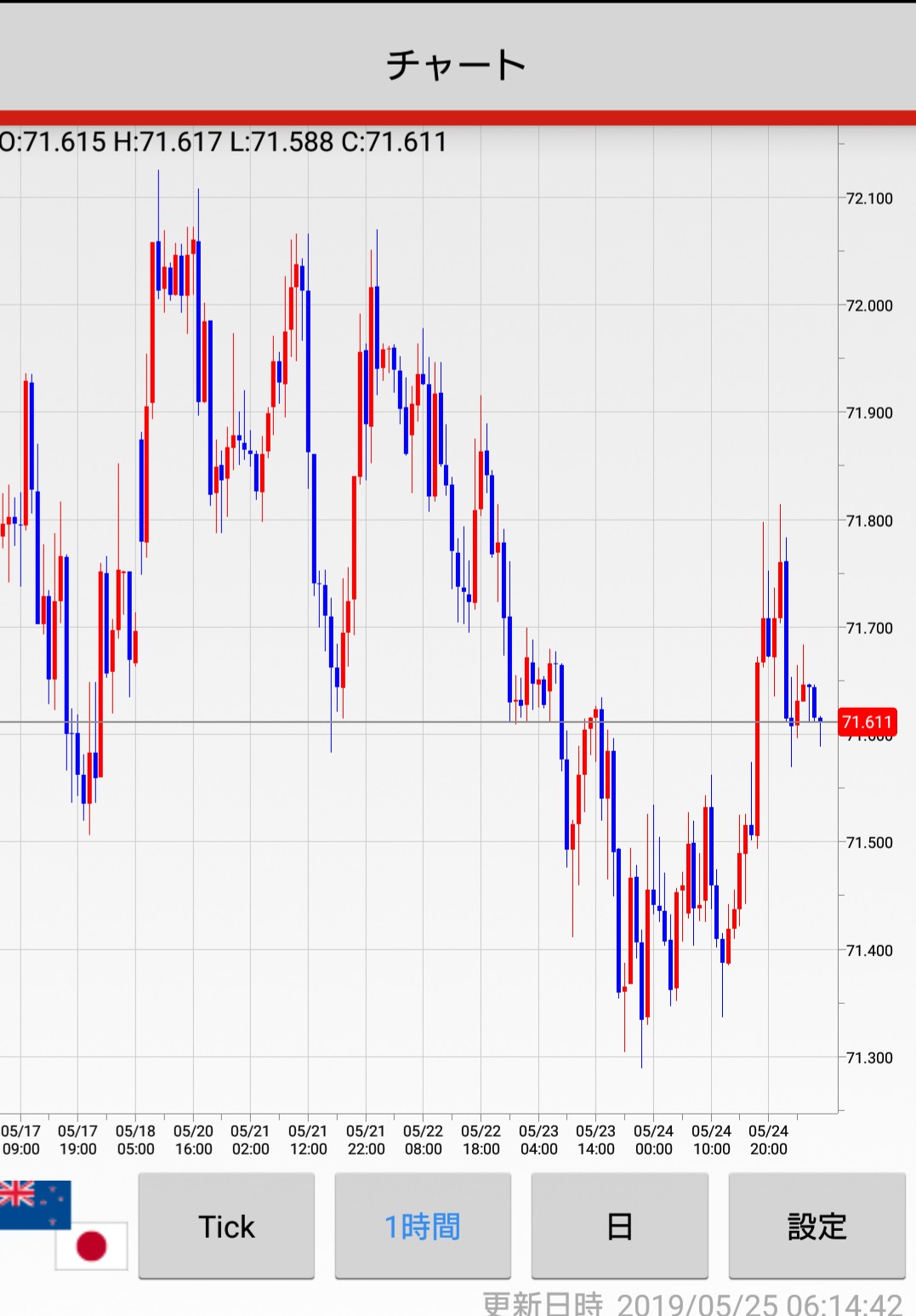
Task: Click the 72.100 price axis label
Action: (x=869, y=198)
